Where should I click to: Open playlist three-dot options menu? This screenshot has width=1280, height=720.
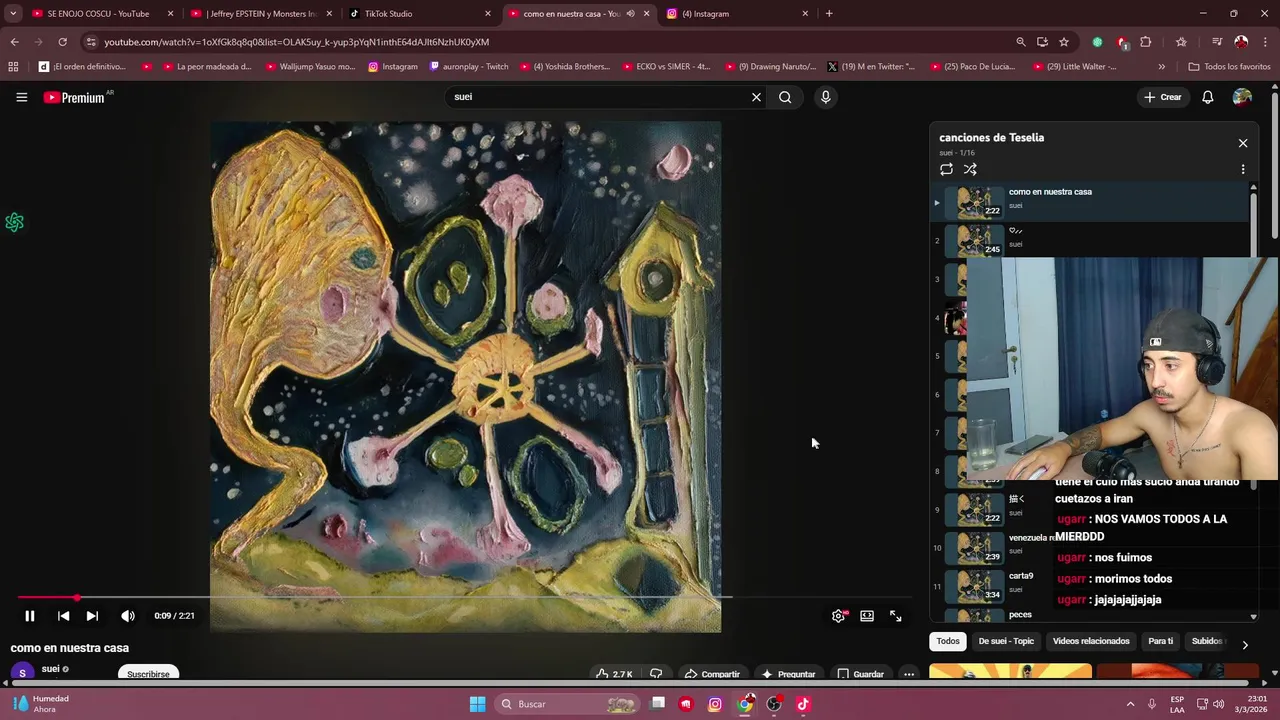point(1243,169)
